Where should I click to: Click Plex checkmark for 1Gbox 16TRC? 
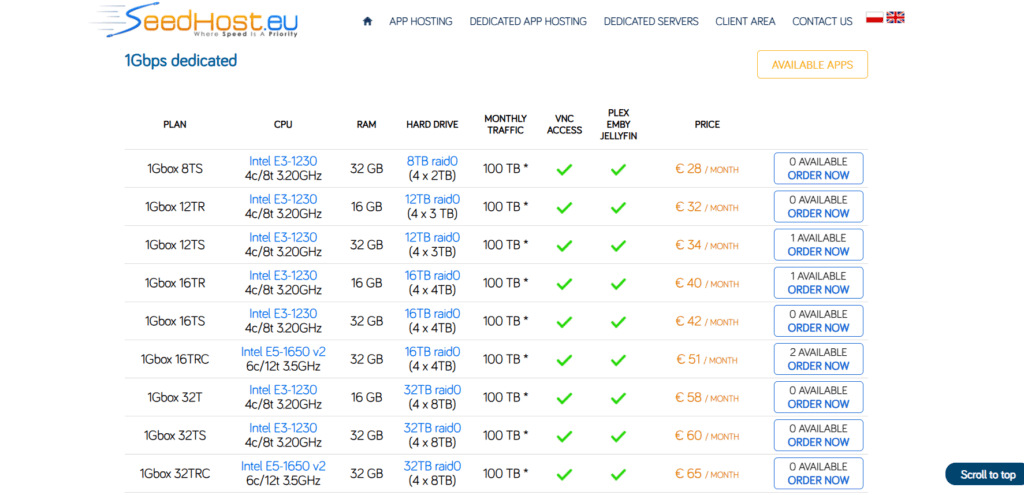point(618,360)
